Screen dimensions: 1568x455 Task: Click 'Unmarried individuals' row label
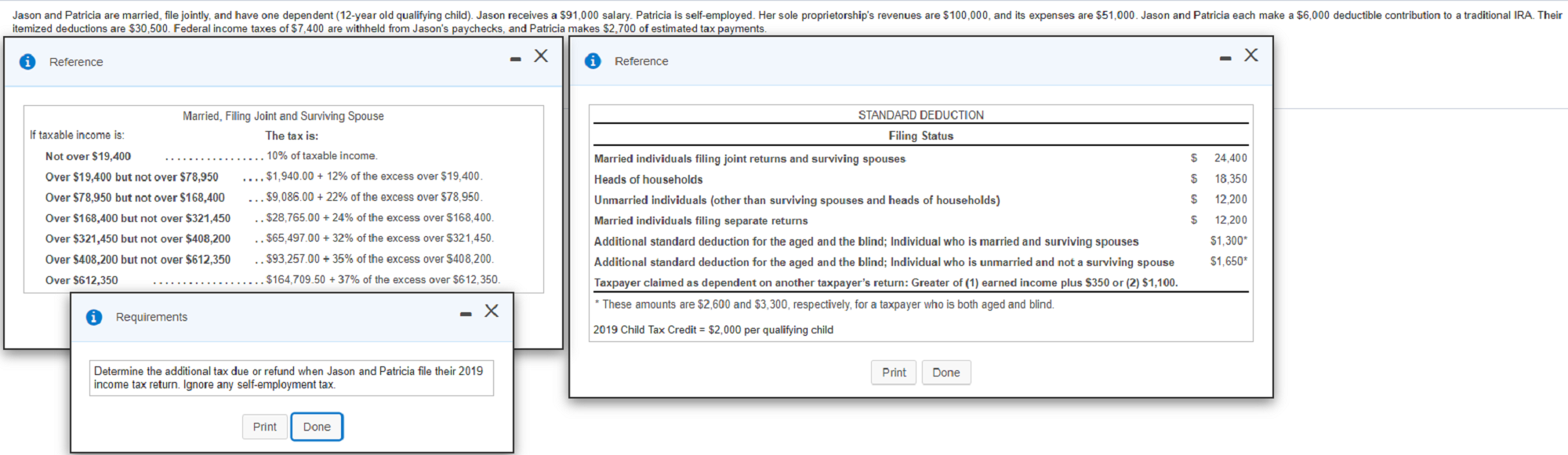click(797, 200)
